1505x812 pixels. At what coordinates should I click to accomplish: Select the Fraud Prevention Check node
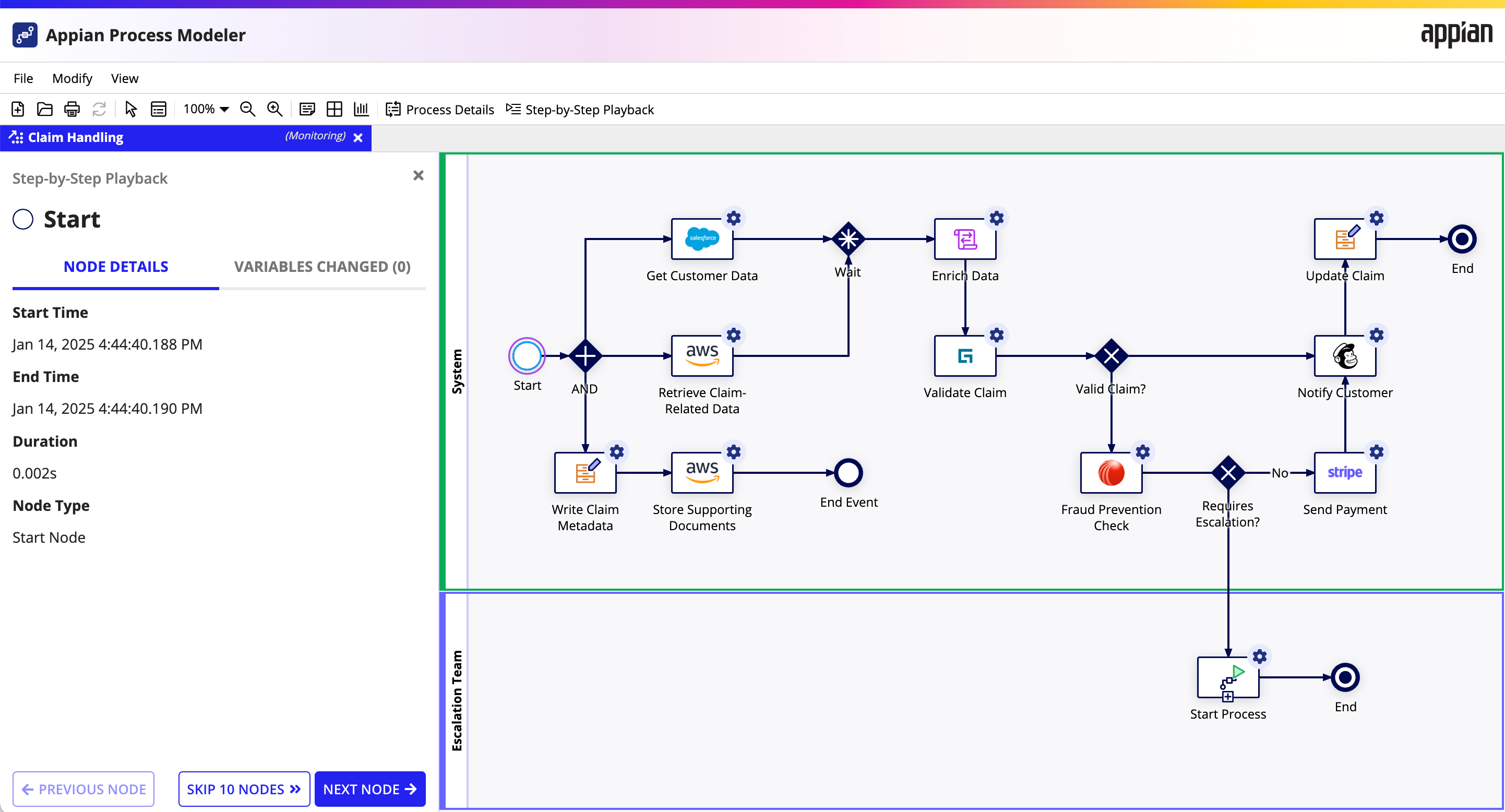[x=1111, y=473]
